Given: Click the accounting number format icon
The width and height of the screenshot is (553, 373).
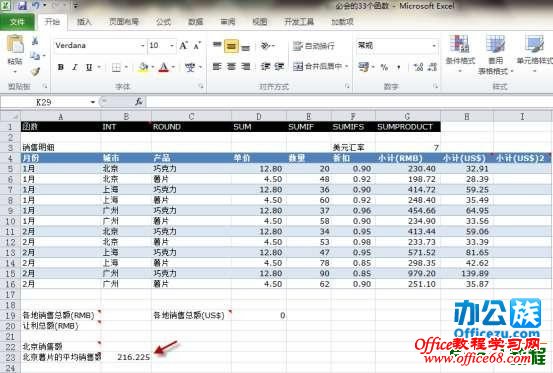Looking at the screenshot, I should (x=363, y=66).
